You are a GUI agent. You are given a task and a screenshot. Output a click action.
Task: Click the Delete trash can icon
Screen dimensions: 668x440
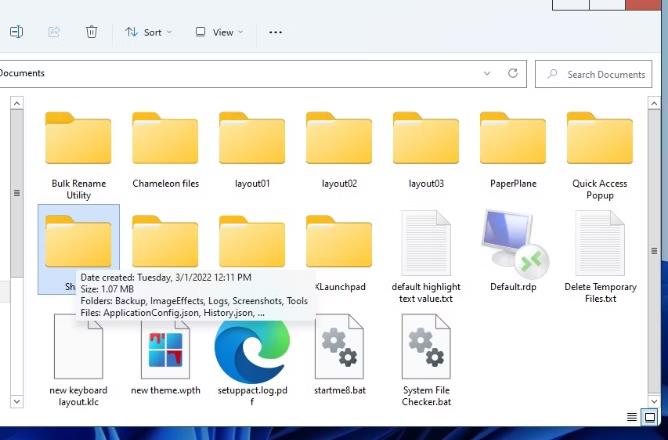point(91,32)
